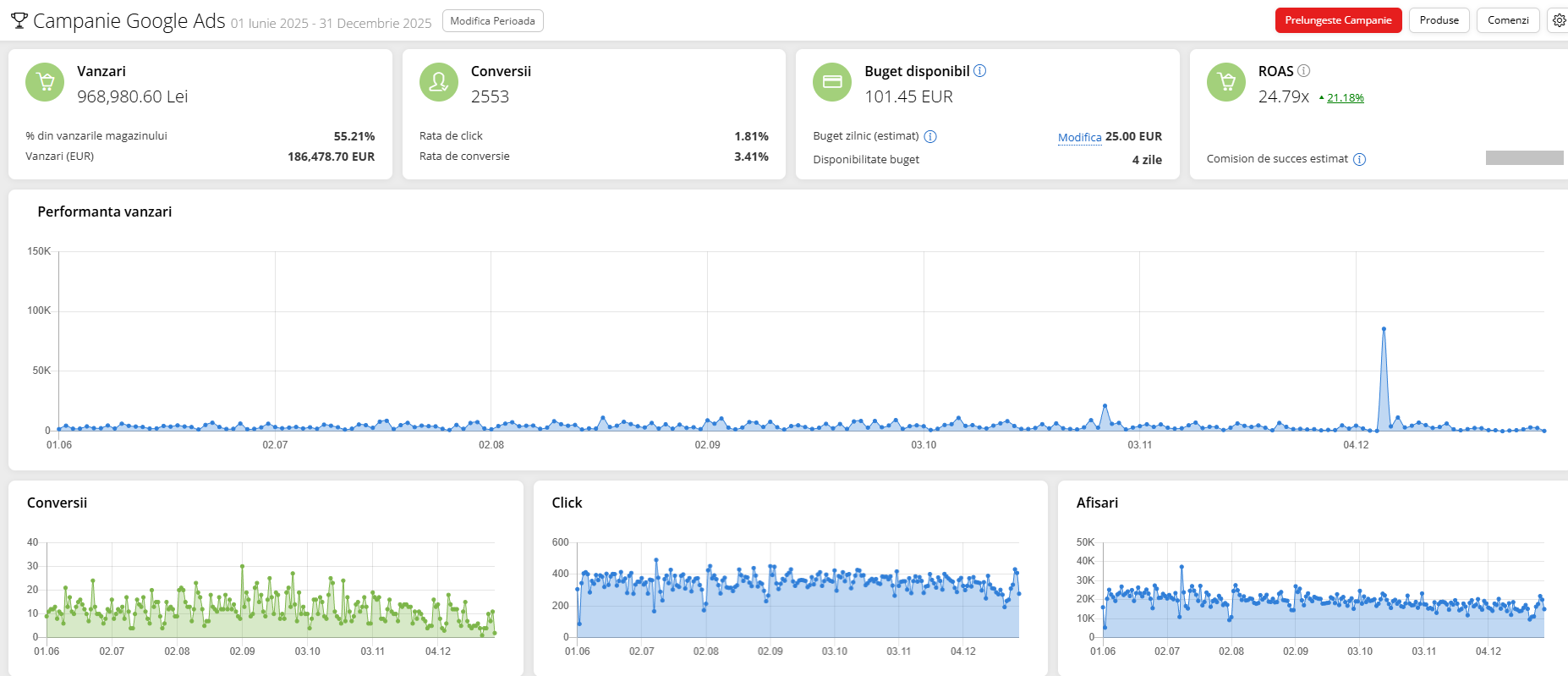Click the Modifica link for the daily budget

(x=1079, y=137)
